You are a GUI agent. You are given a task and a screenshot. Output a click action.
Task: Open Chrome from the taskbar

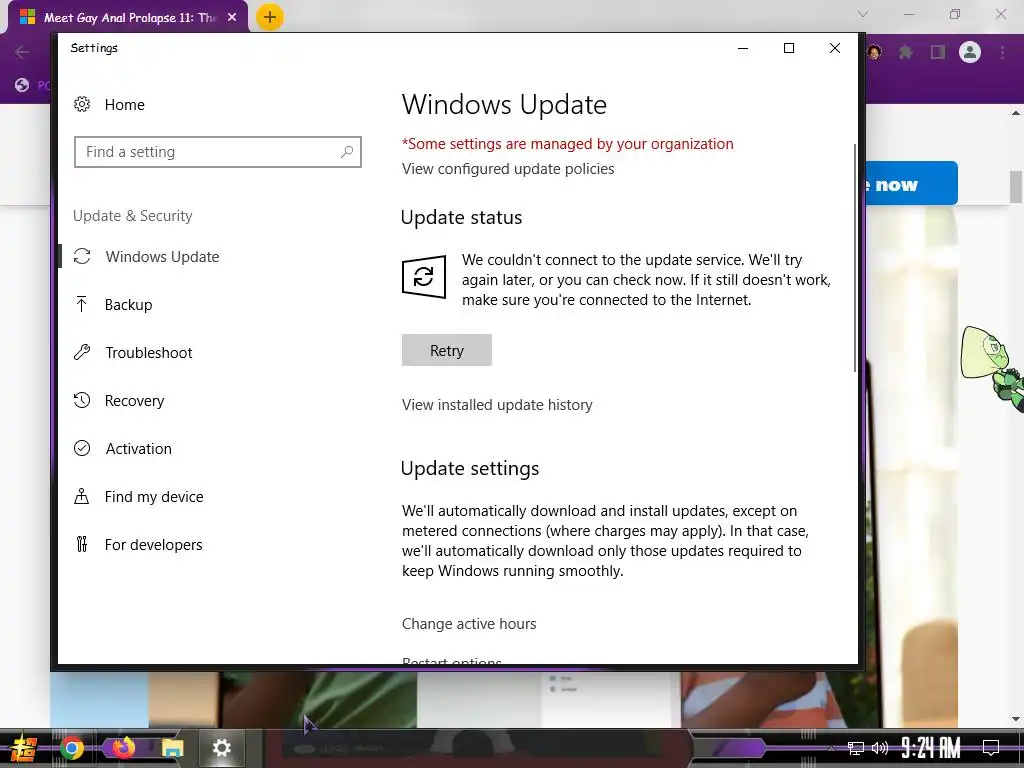[72, 748]
